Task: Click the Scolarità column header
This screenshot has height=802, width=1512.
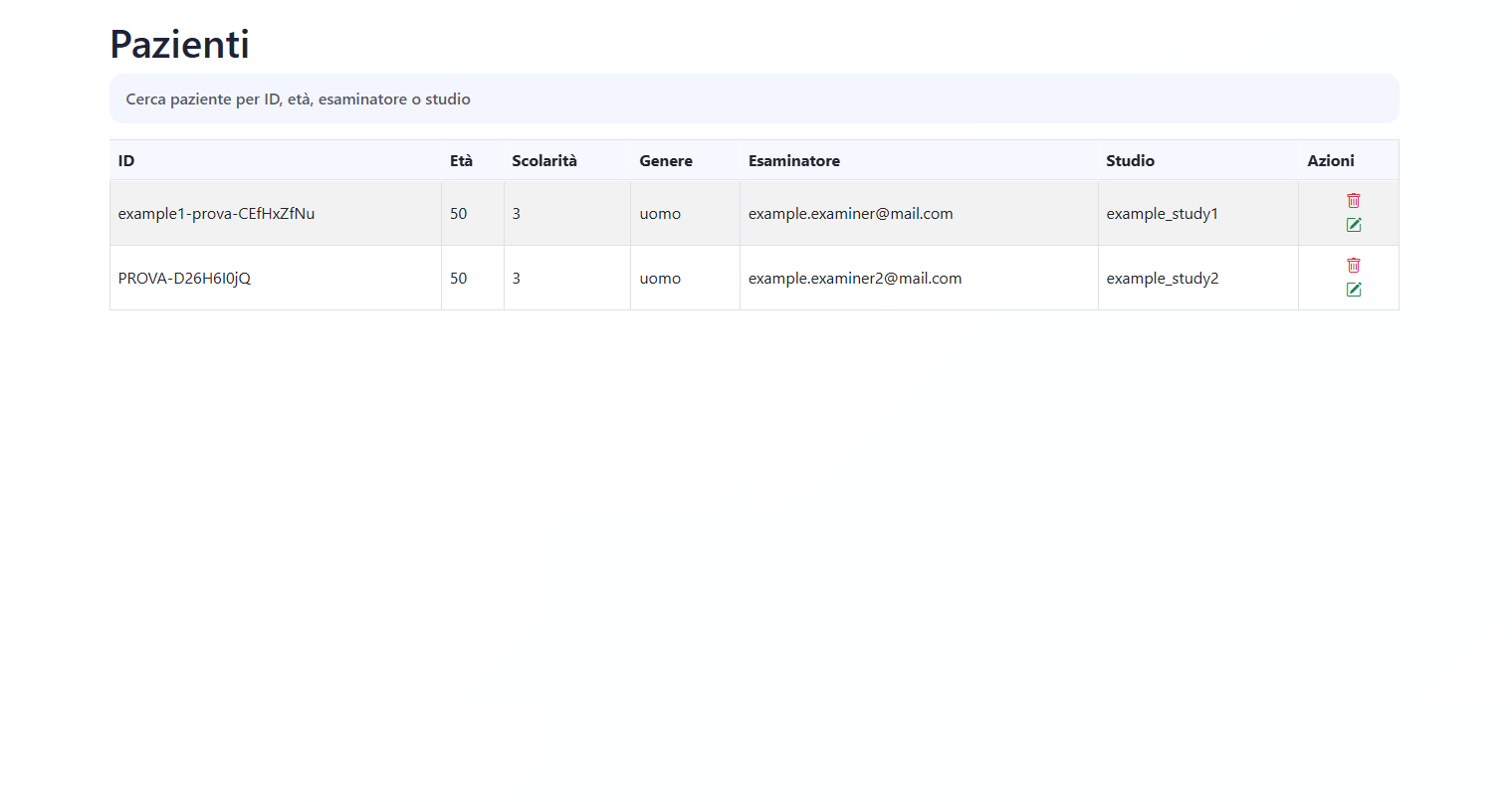Action: click(544, 161)
